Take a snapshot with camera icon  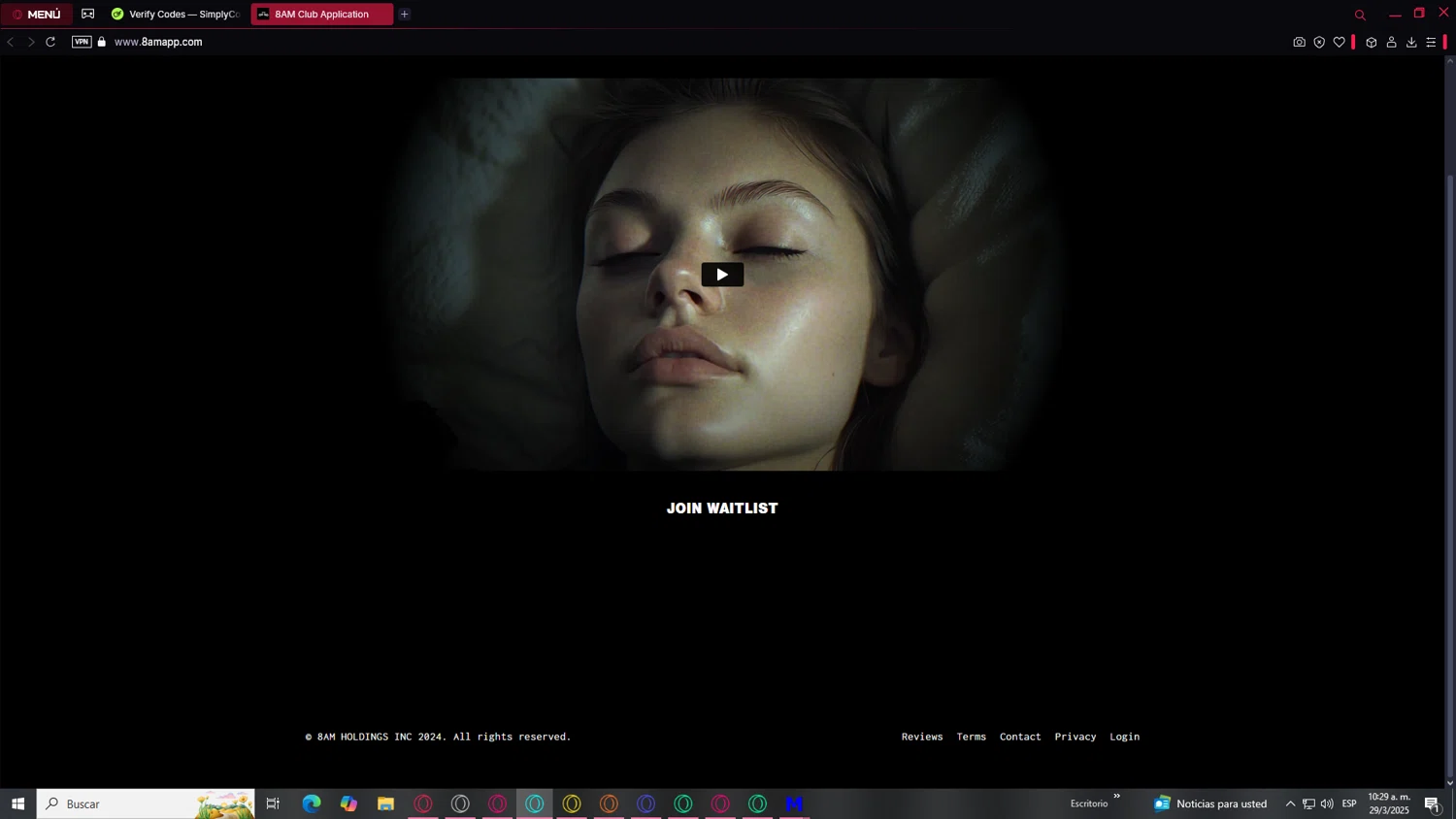pos(1299,43)
